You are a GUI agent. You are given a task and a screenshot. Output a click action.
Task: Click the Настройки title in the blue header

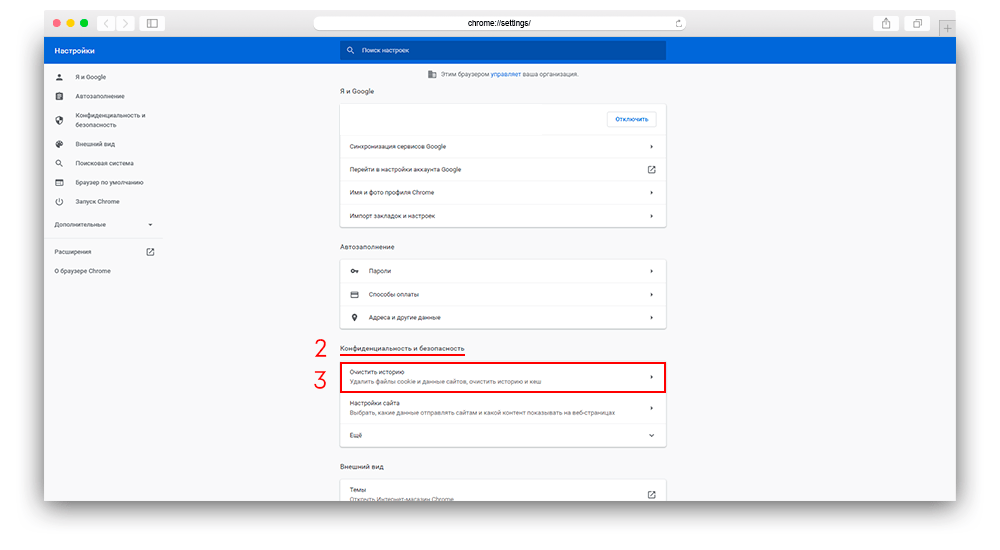click(x=74, y=51)
